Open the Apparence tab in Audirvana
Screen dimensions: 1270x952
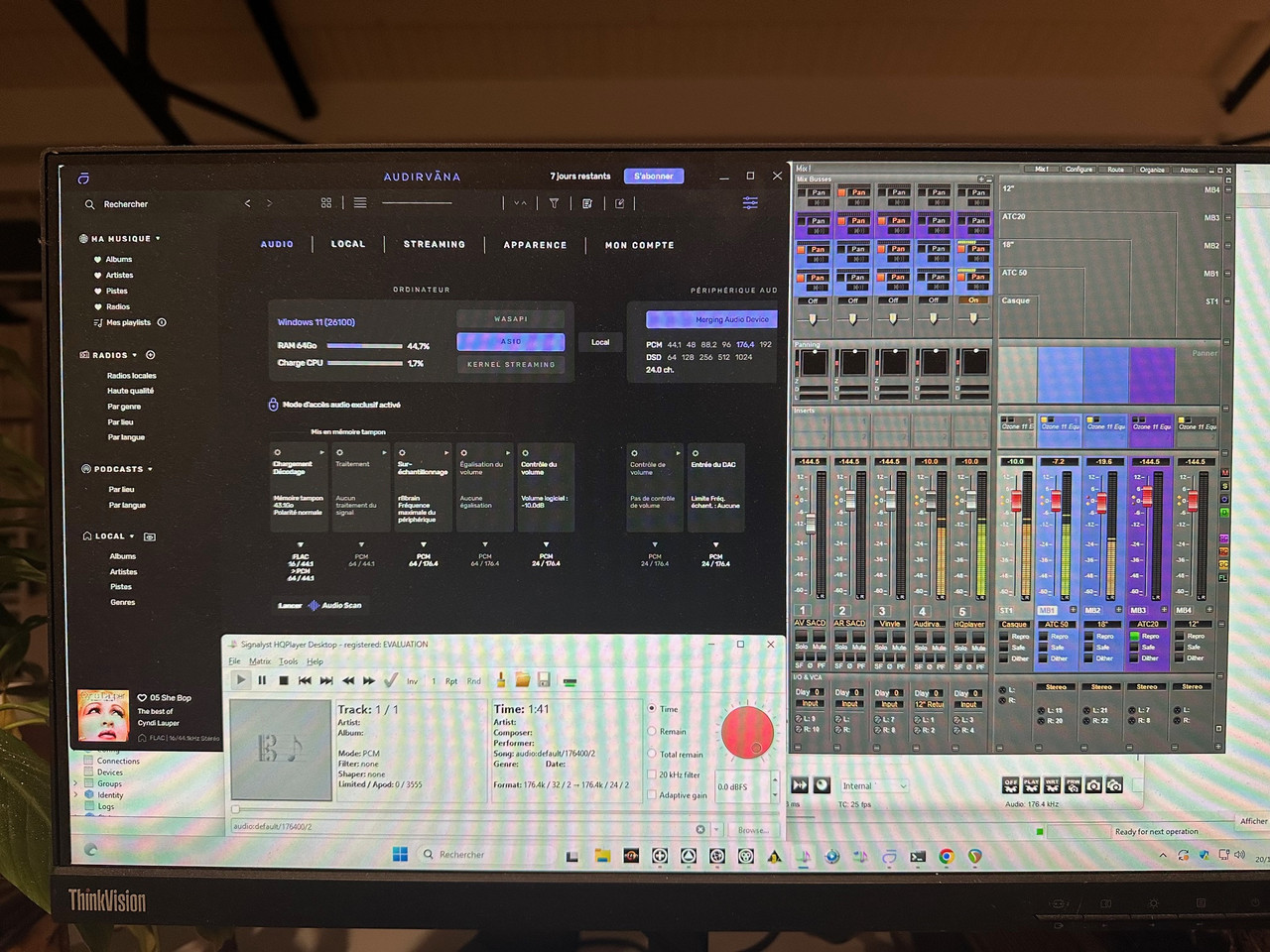point(535,245)
